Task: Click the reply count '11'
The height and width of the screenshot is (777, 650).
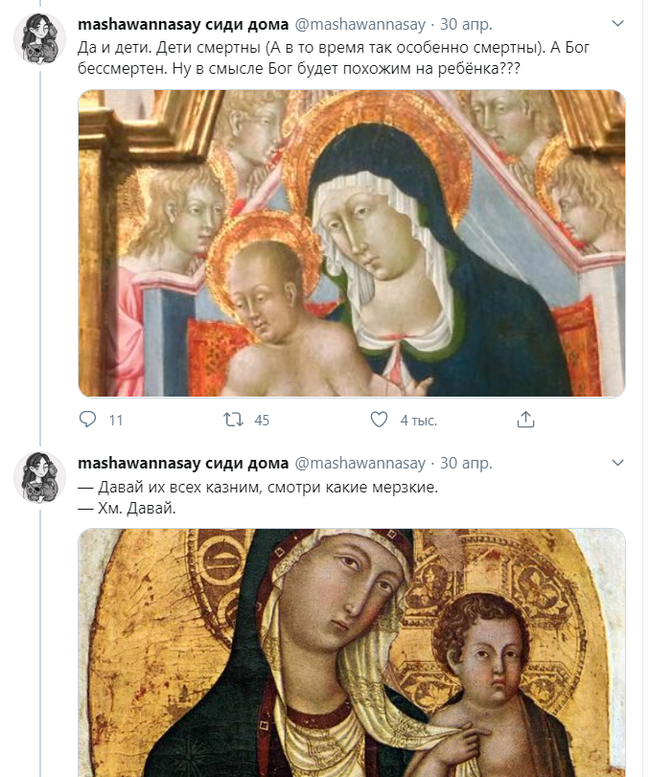Action: [x=115, y=420]
